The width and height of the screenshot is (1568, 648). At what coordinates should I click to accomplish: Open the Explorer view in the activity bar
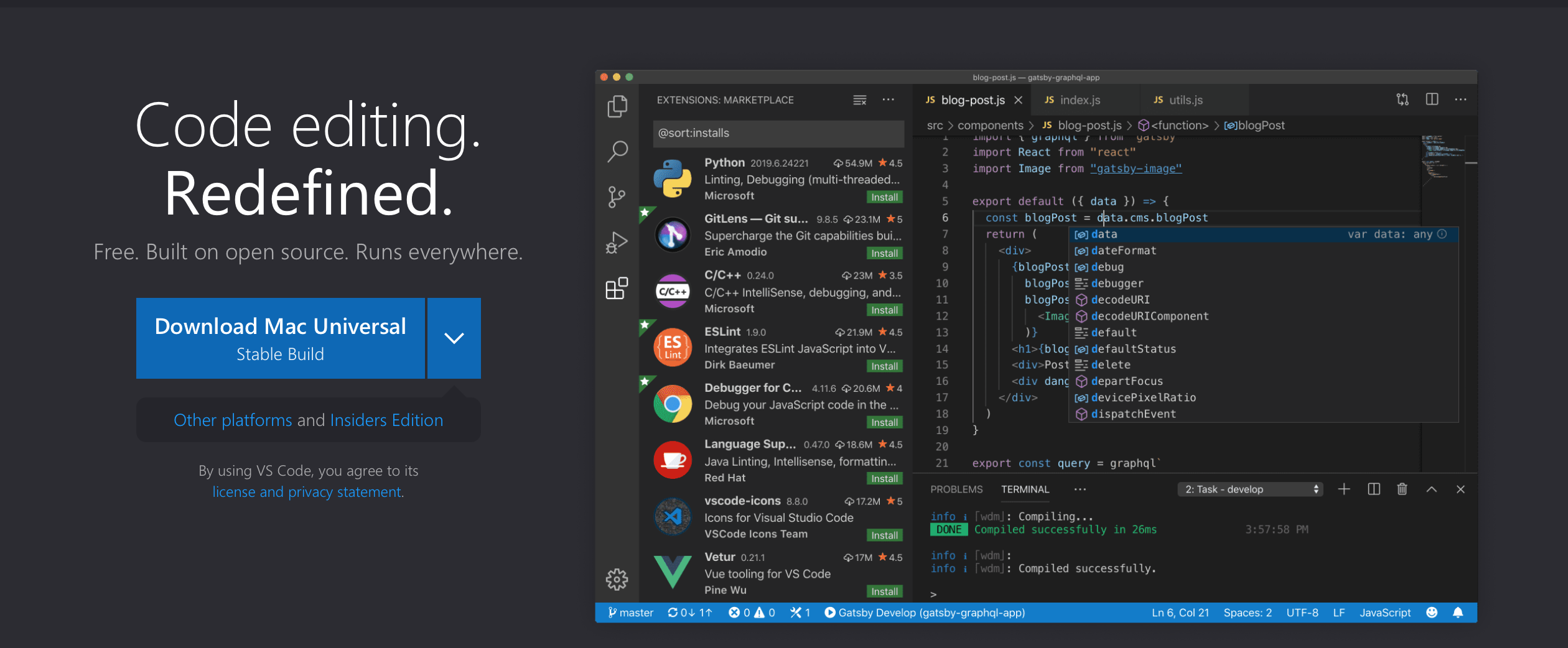click(617, 106)
